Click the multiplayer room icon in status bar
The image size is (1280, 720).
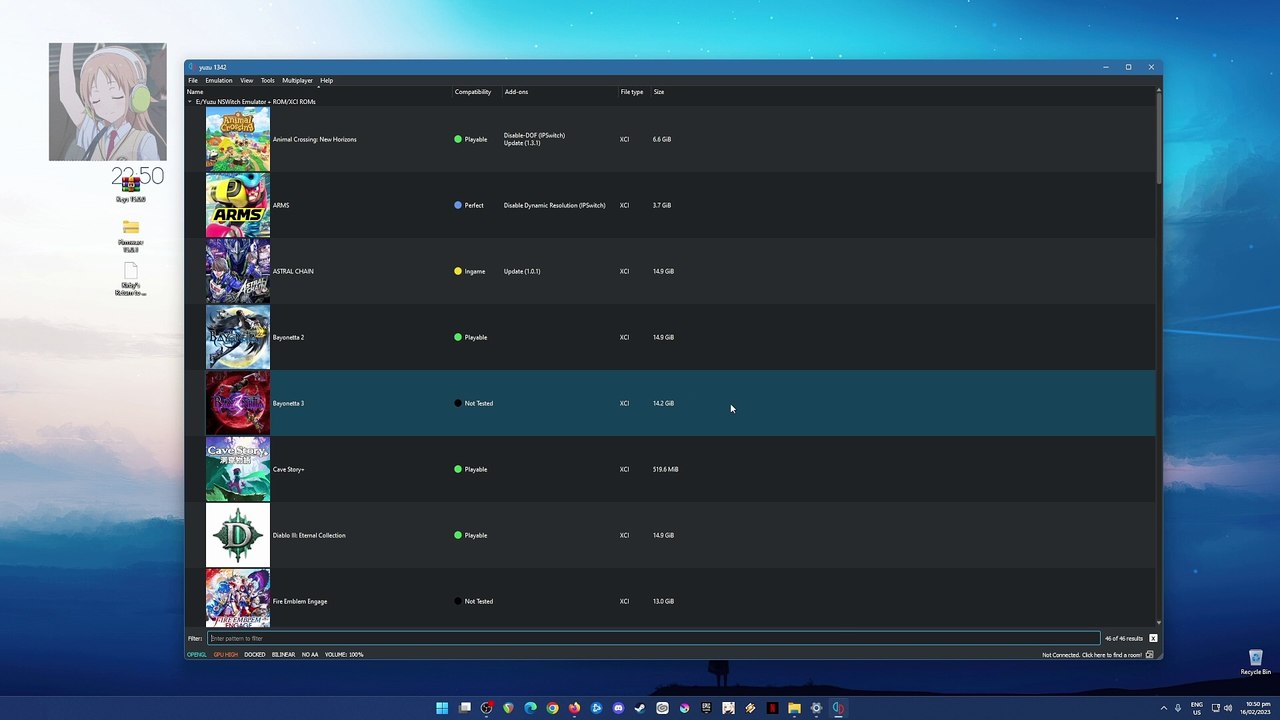[x=1150, y=655]
